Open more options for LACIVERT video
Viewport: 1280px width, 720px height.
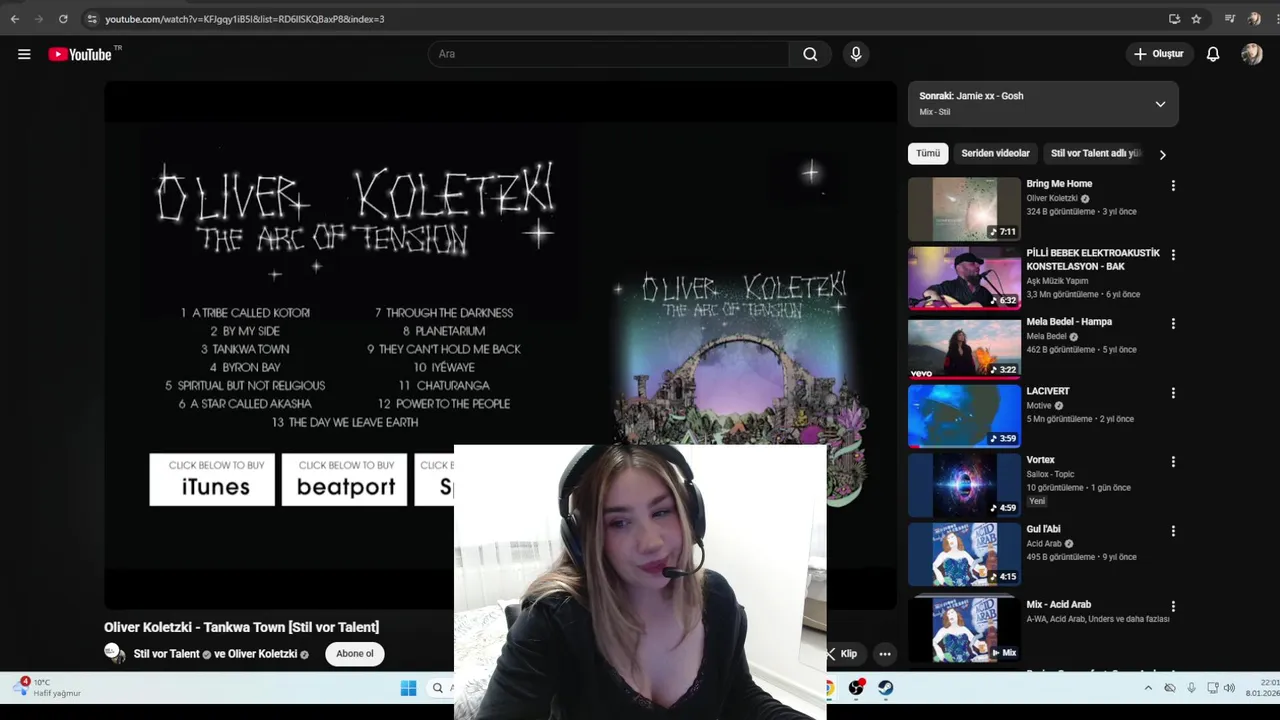pyautogui.click(x=1173, y=393)
